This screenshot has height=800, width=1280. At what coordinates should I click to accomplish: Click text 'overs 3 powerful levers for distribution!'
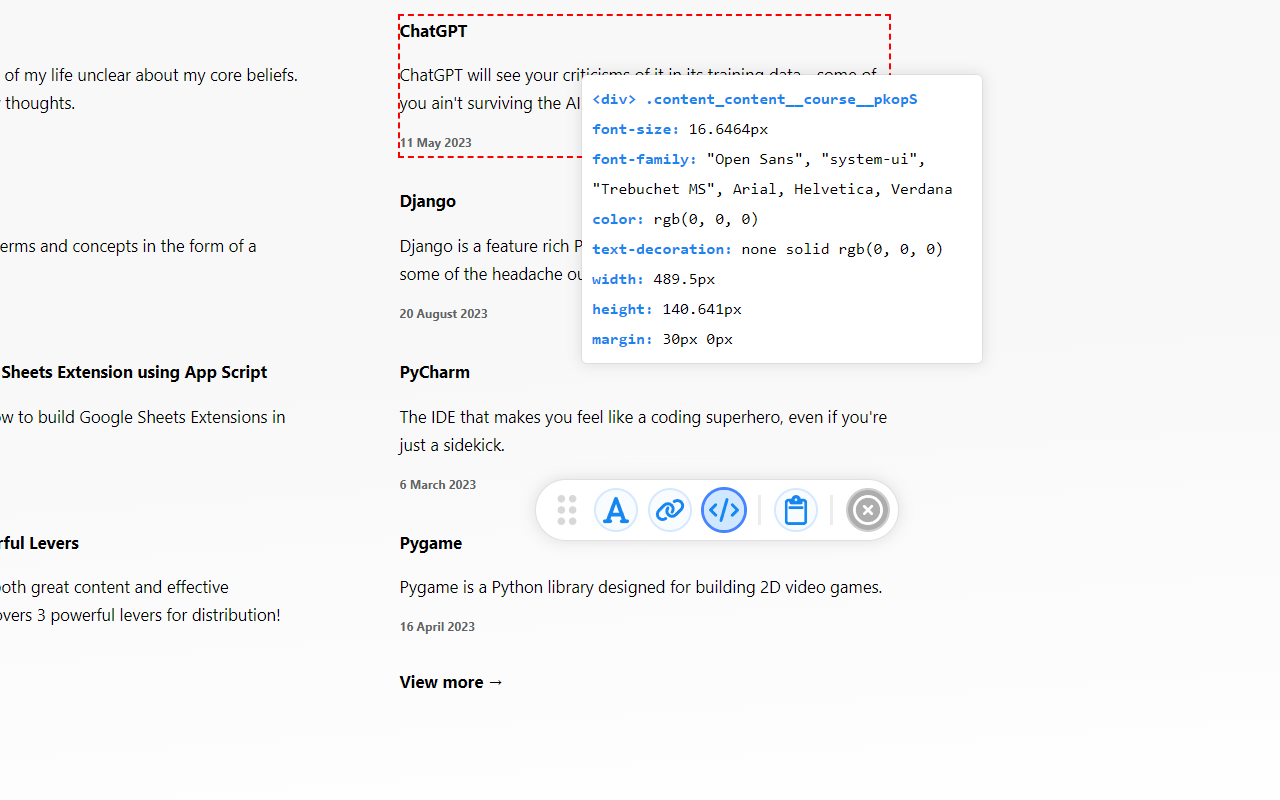pos(140,615)
